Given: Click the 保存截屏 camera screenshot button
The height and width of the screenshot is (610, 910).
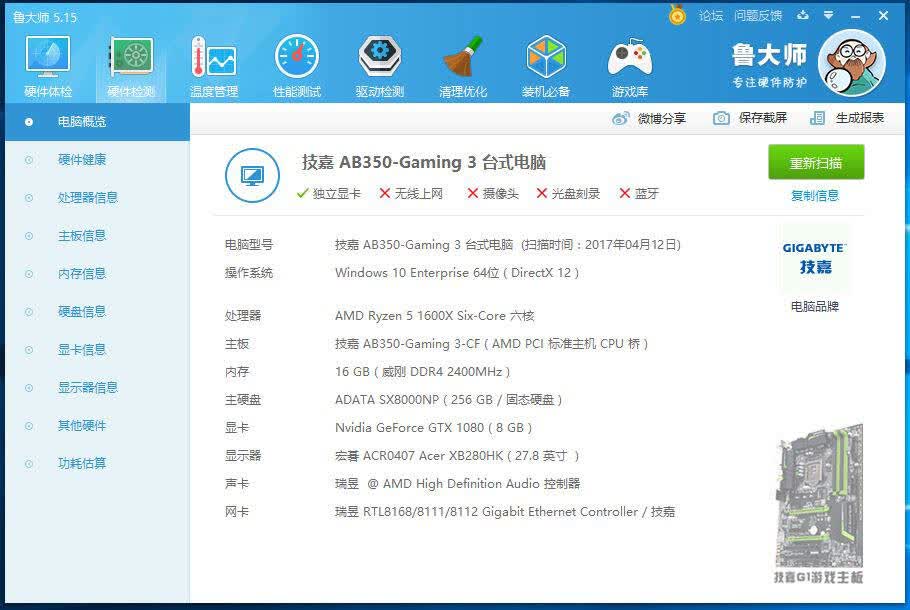Looking at the screenshot, I should (x=750, y=118).
